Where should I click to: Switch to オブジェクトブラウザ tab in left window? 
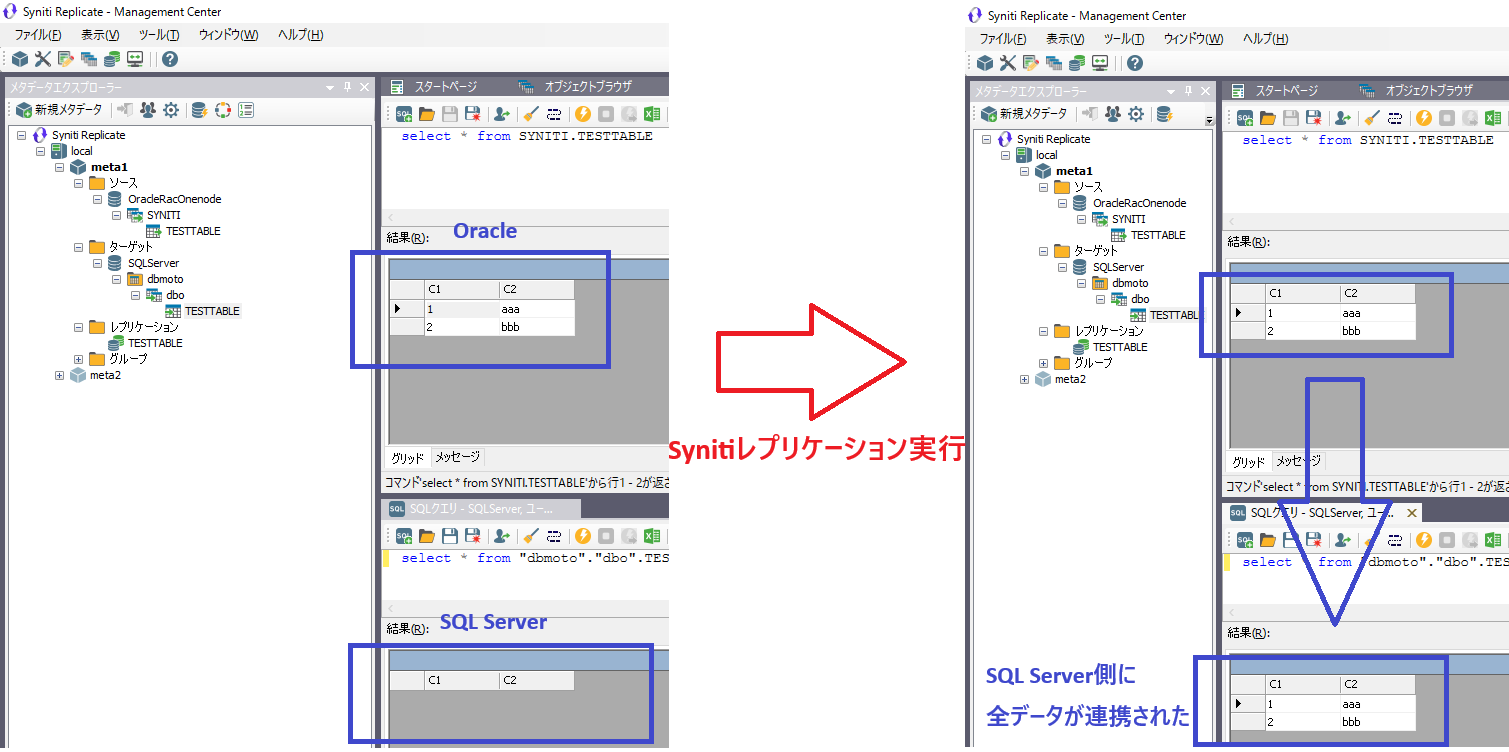[x=575, y=87]
